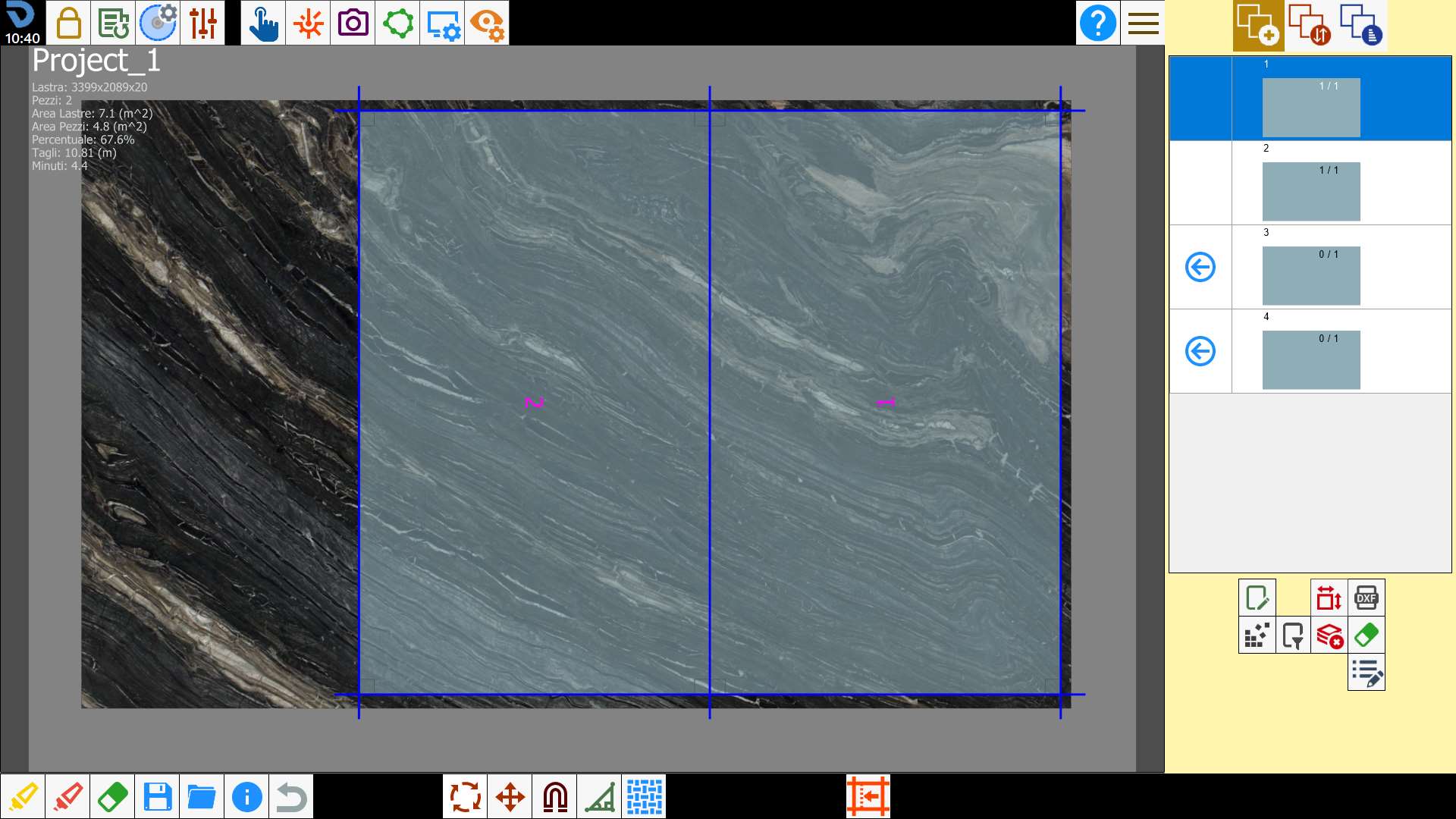Open the blade disc settings icon
Screen dimensions: 1456x819
coord(158,23)
